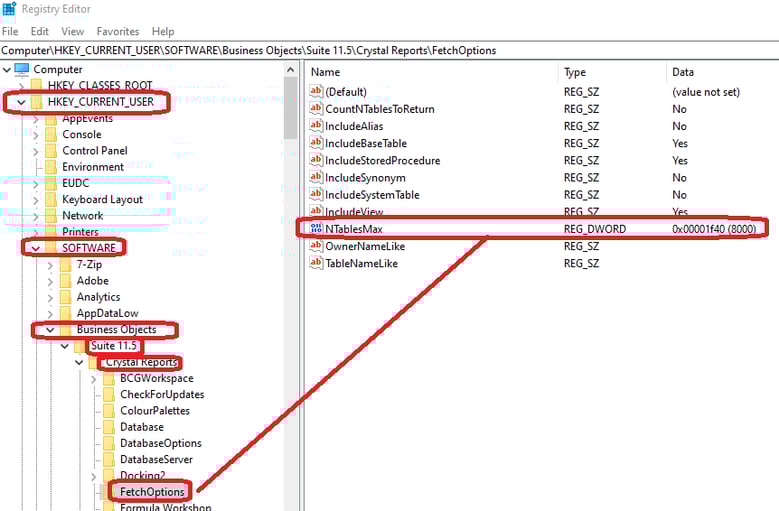Open the File menu
Screen dimensions: 779x511
pos(10,31)
